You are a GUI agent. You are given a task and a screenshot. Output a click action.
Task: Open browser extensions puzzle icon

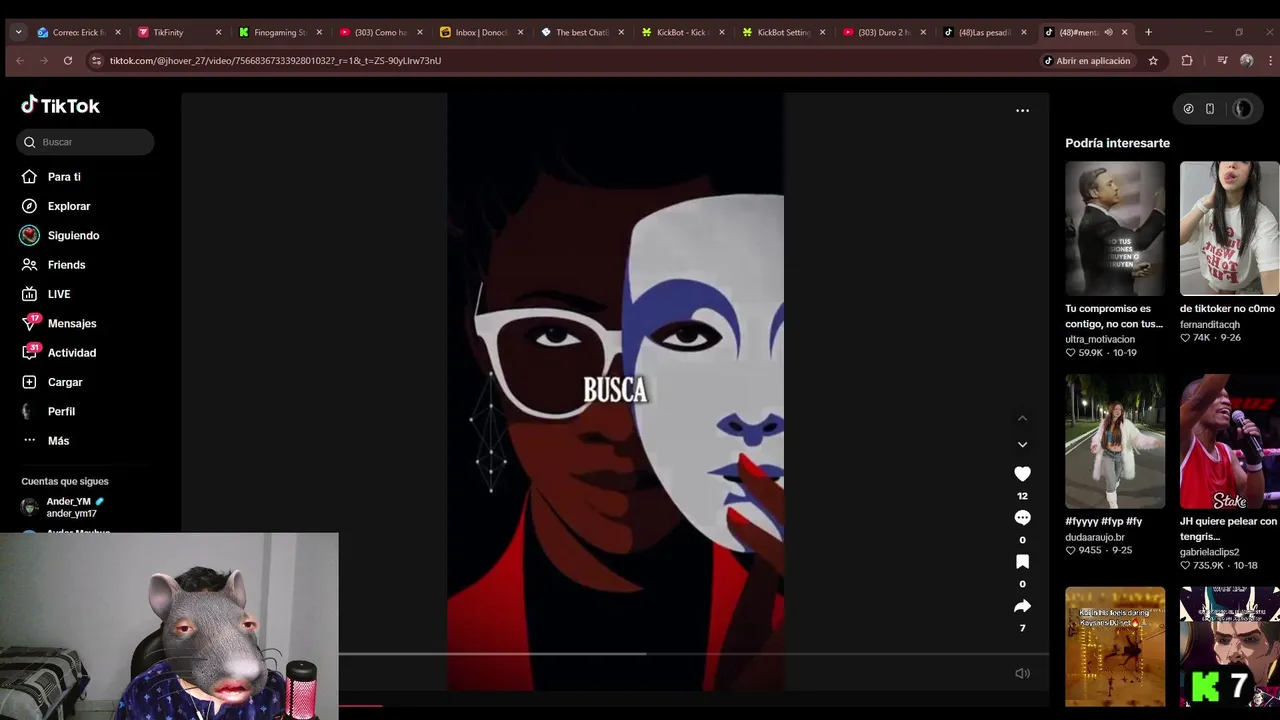click(x=1187, y=60)
